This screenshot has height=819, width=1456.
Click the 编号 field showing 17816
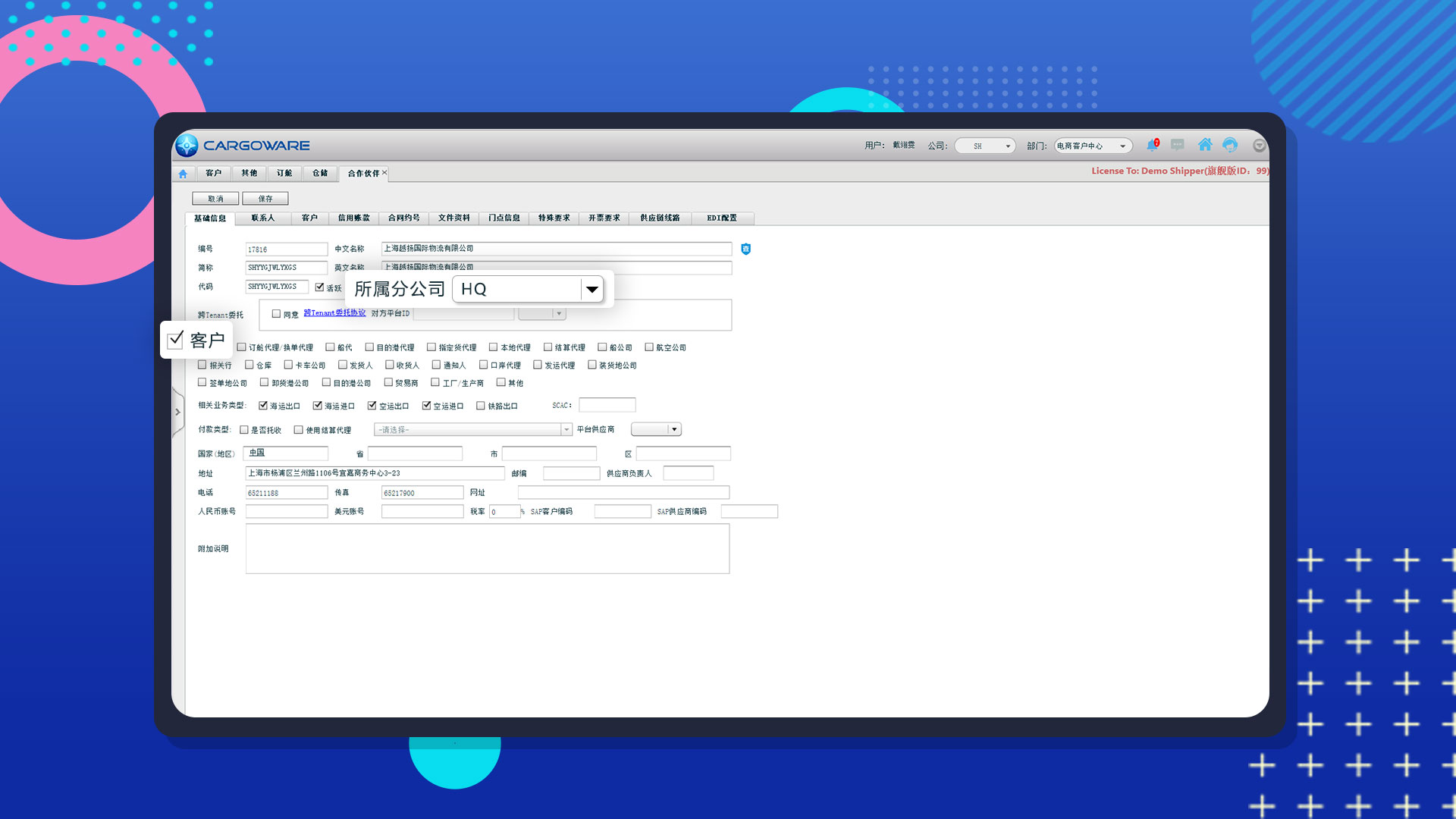(287, 249)
